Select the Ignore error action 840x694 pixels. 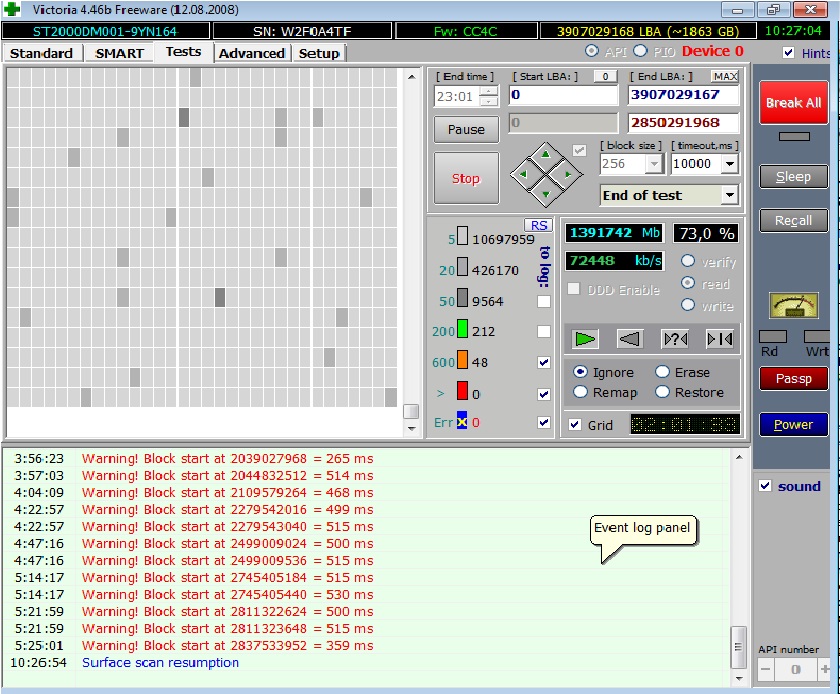coord(580,371)
